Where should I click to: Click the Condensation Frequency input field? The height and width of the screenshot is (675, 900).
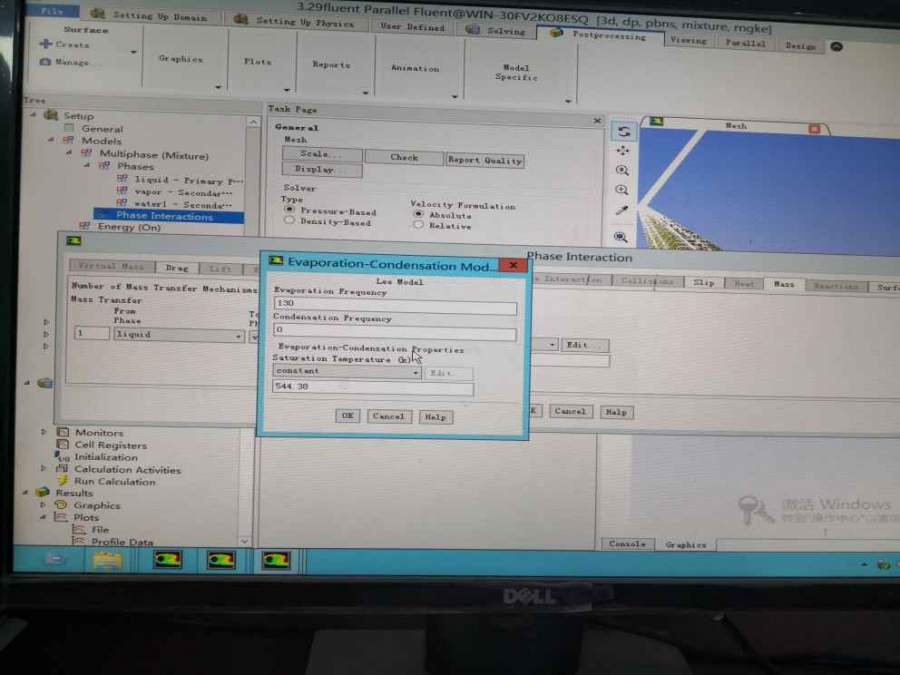pyautogui.click(x=395, y=331)
